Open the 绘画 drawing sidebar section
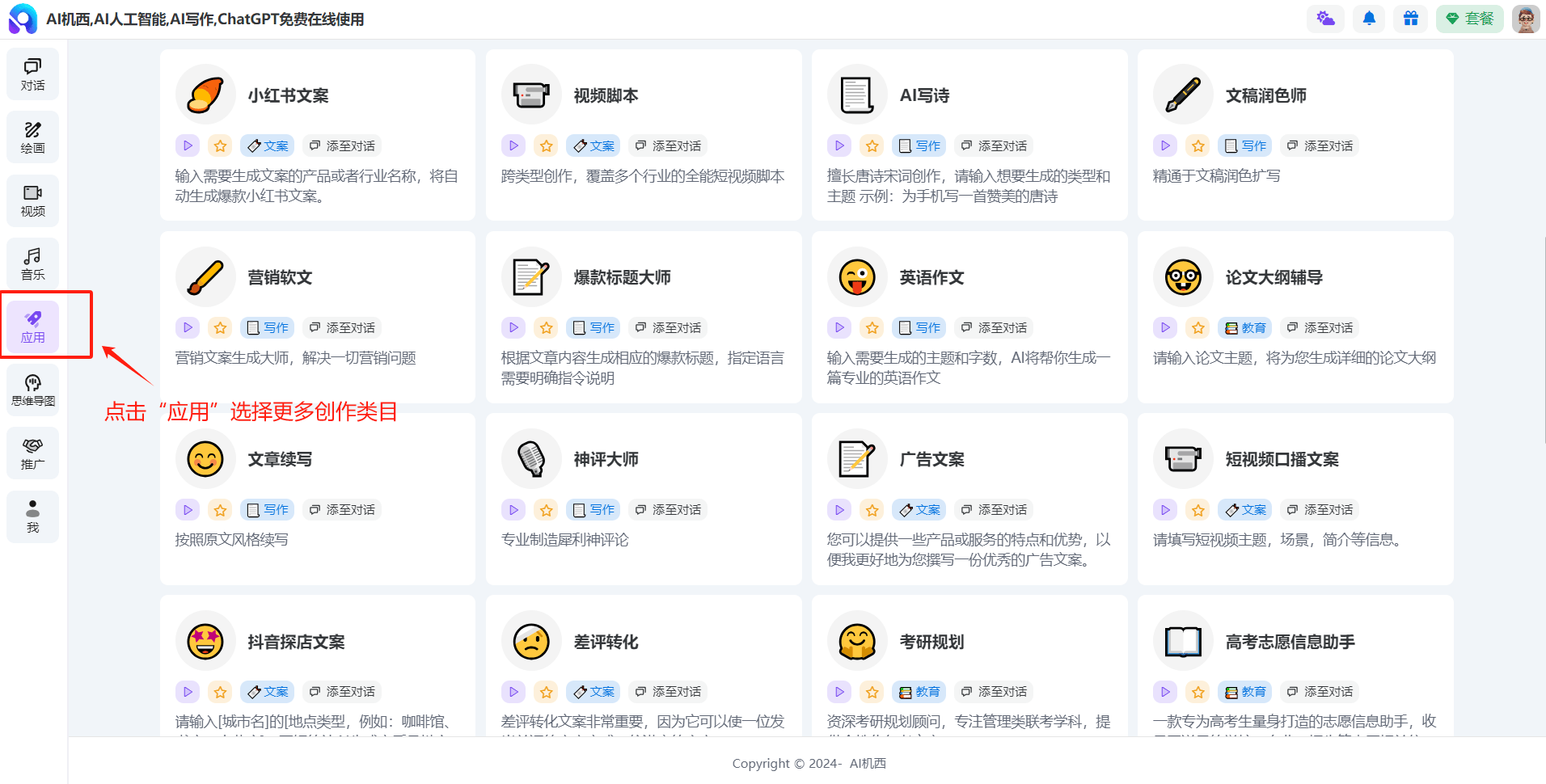 pos(32,137)
